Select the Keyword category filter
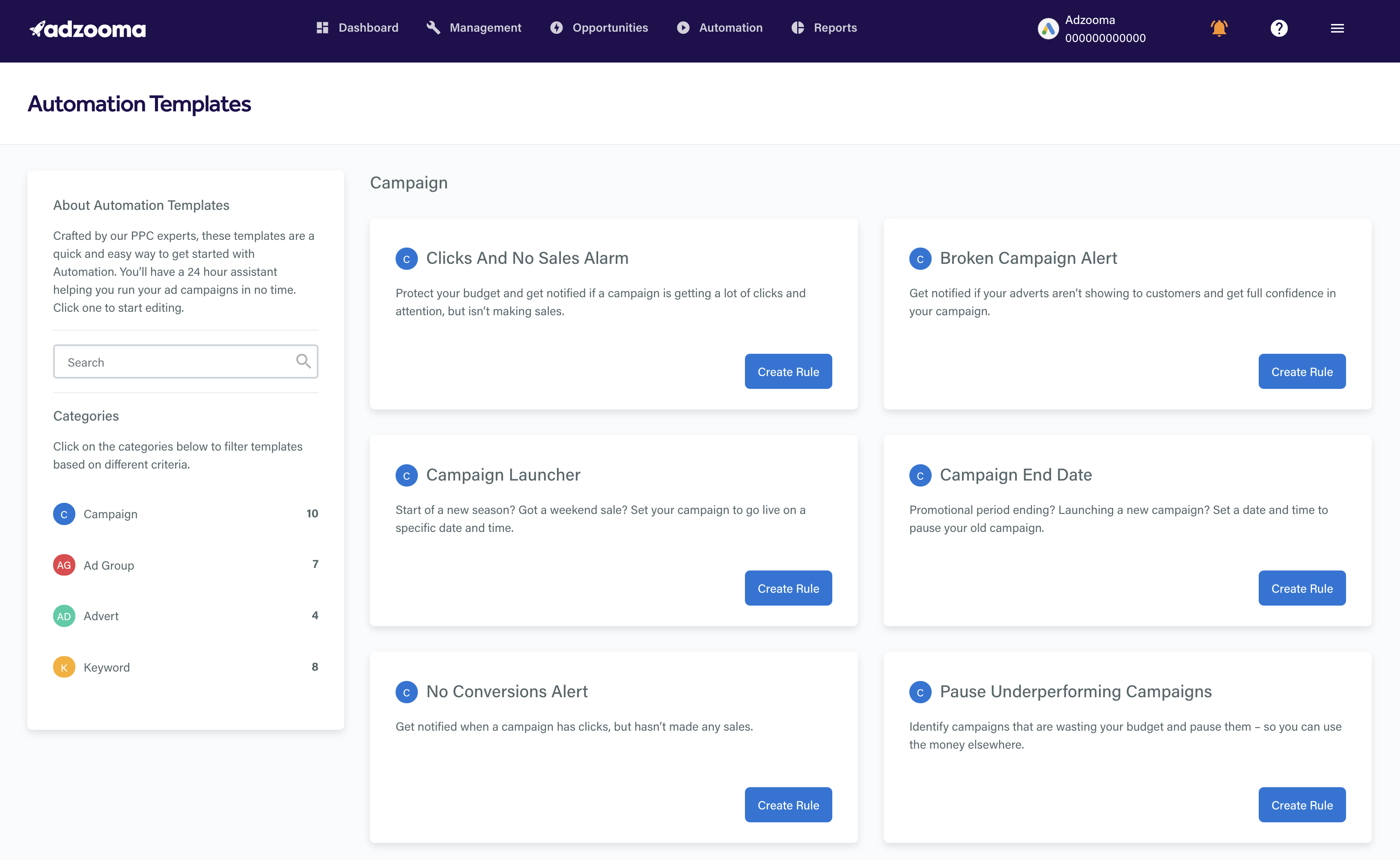The image size is (1400, 860). pyautogui.click(x=107, y=666)
